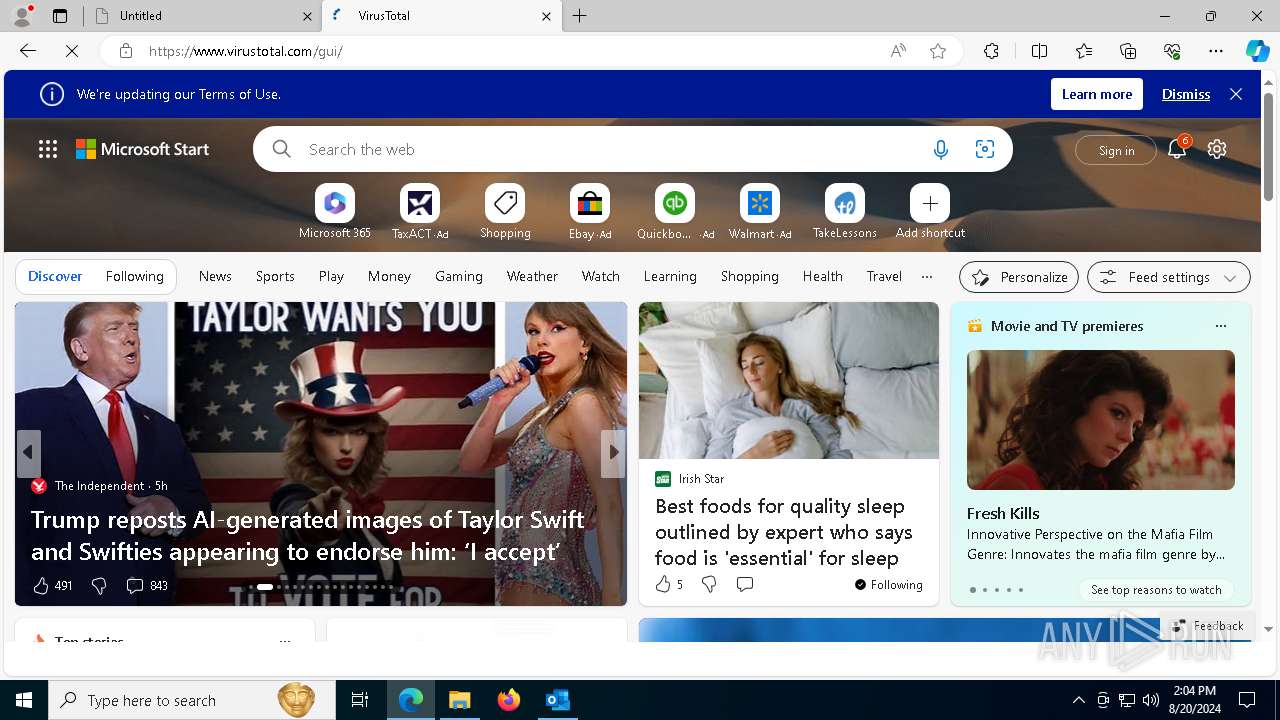Image resolution: width=1280 pixels, height=720 pixels.
Task: Click the Personalize button
Action: (x=1019, y=277)
